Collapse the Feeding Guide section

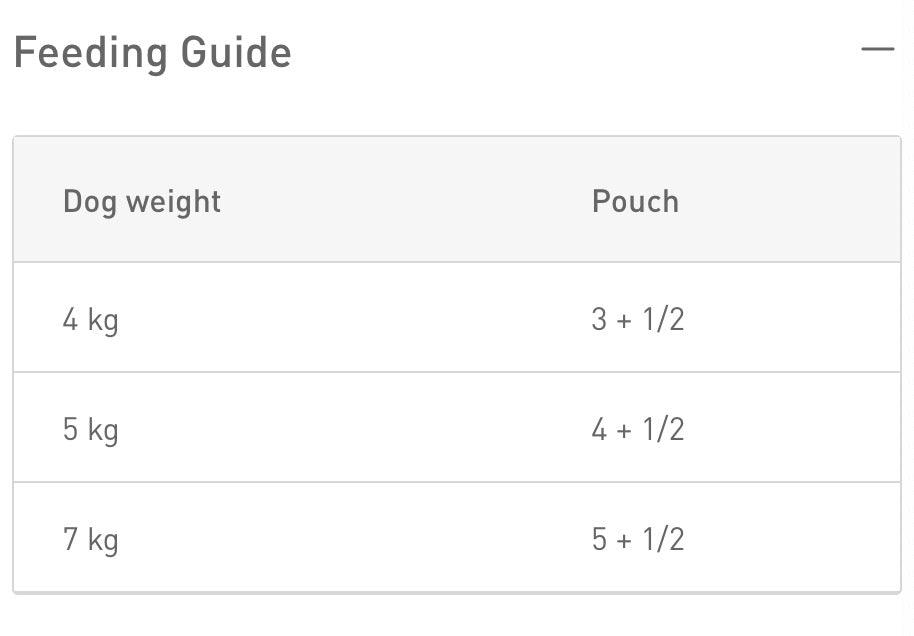(x=877, y=49)
